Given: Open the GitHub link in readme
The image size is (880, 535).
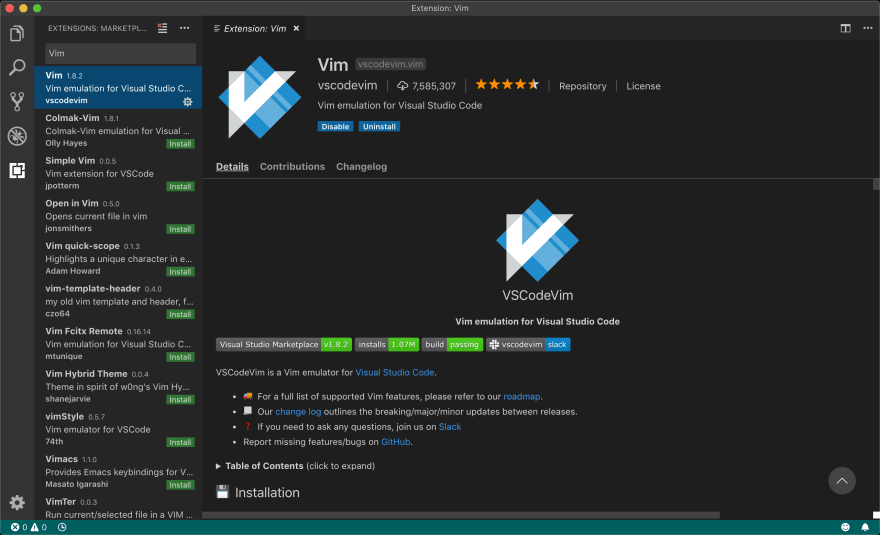Looking at the screenshot, I should coord(396,442).
